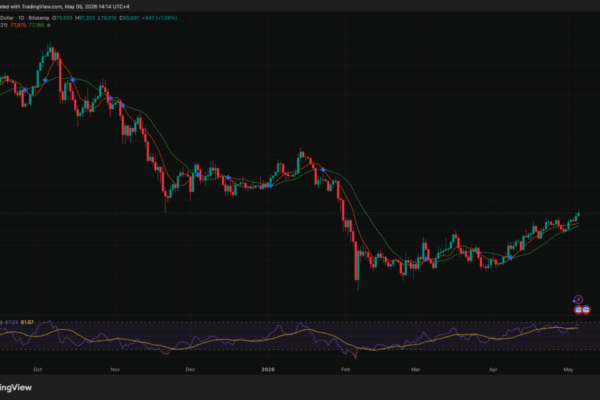The height and width of the screenshot is (400, 600).
Task: Click the May label on time axis
Action: pos(568,369)
